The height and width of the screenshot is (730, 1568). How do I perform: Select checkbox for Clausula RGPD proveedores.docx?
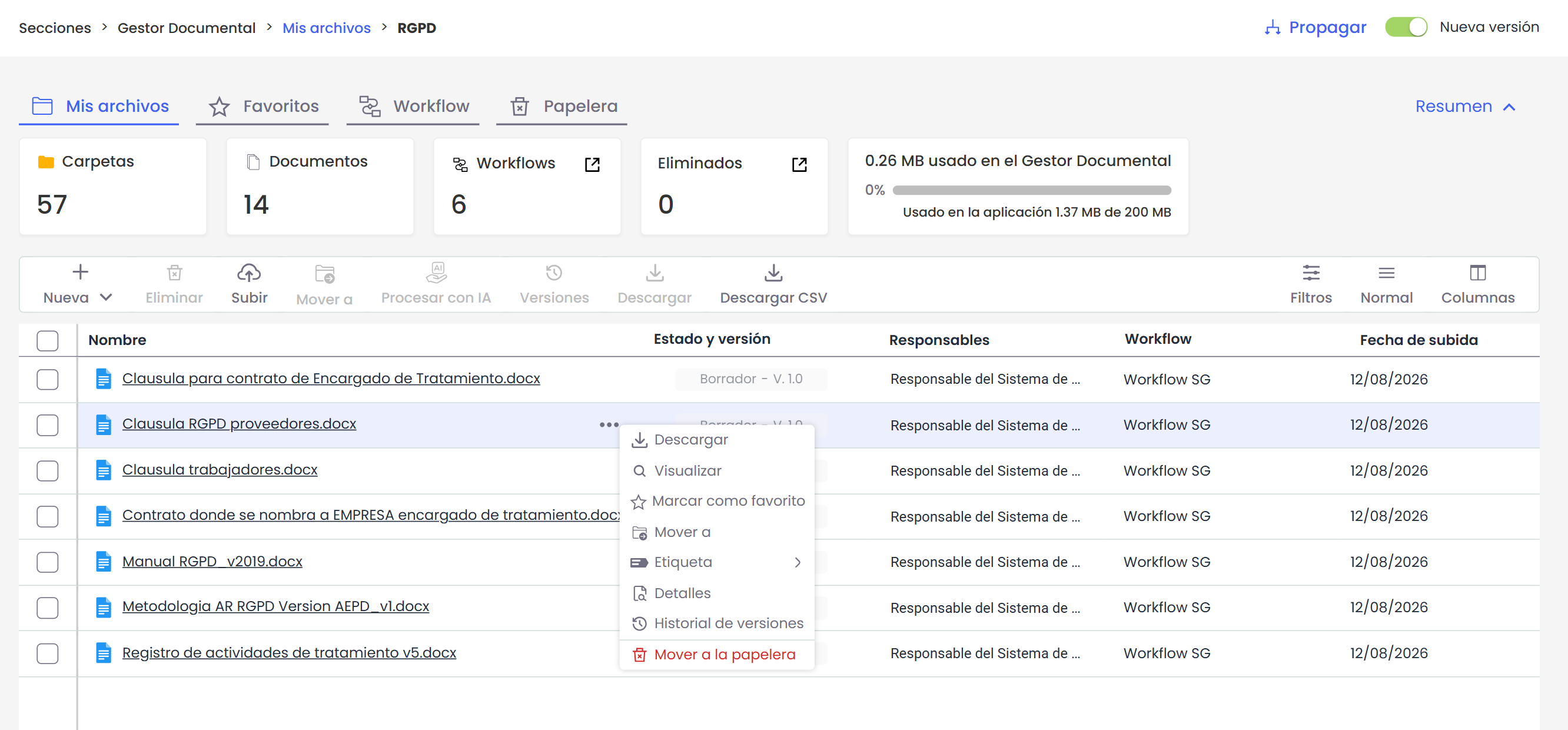(x=48, y=425)
